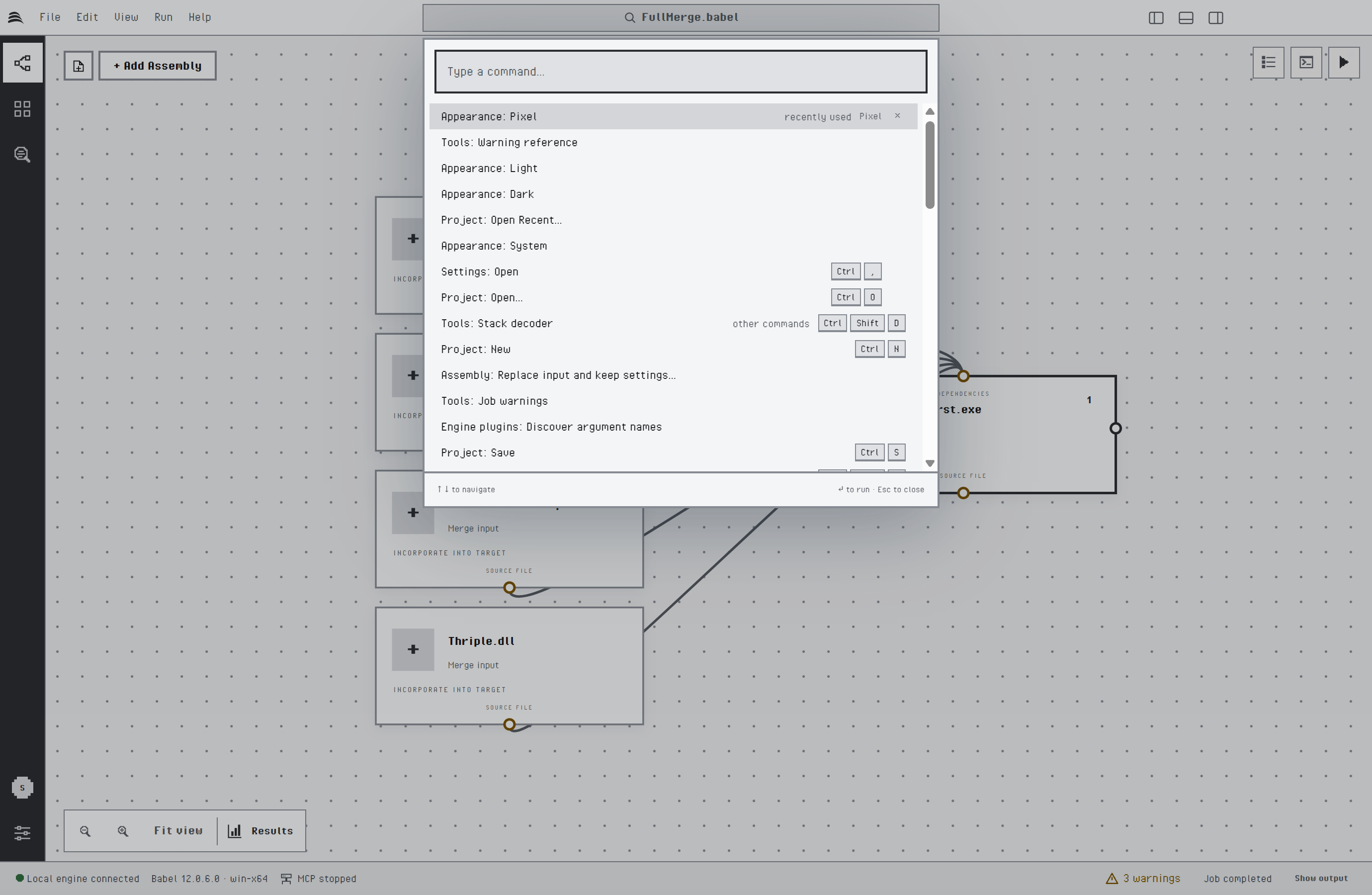Expand the Merge input node above Thriple.dll

pyautogui.click(x=413, y=513)
